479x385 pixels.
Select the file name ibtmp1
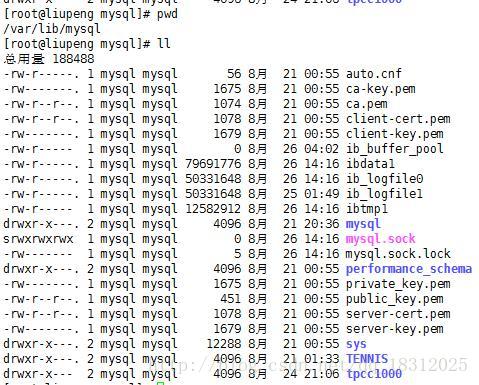[367, 209]
